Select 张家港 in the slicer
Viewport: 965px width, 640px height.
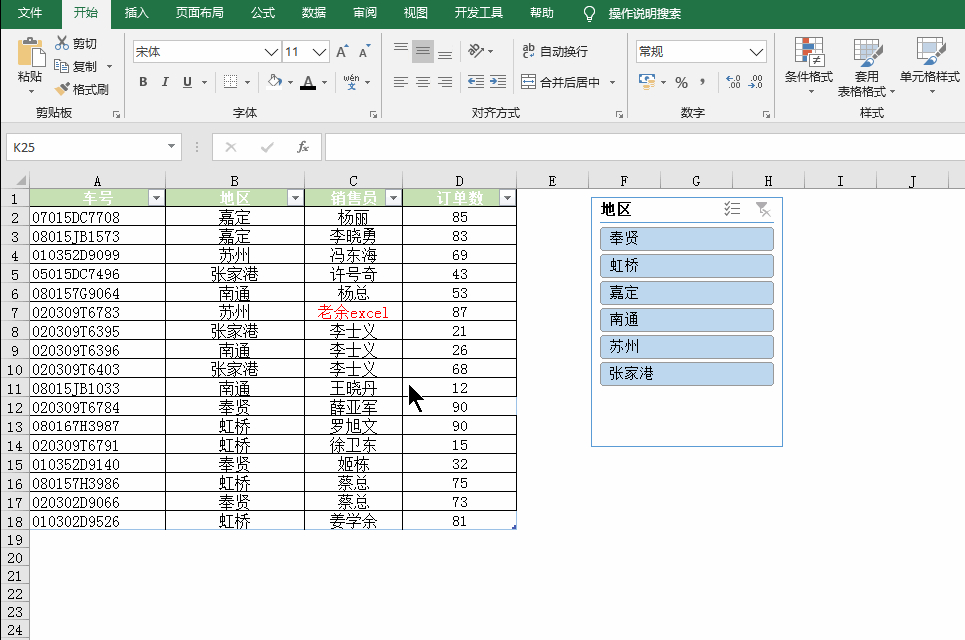686,374
